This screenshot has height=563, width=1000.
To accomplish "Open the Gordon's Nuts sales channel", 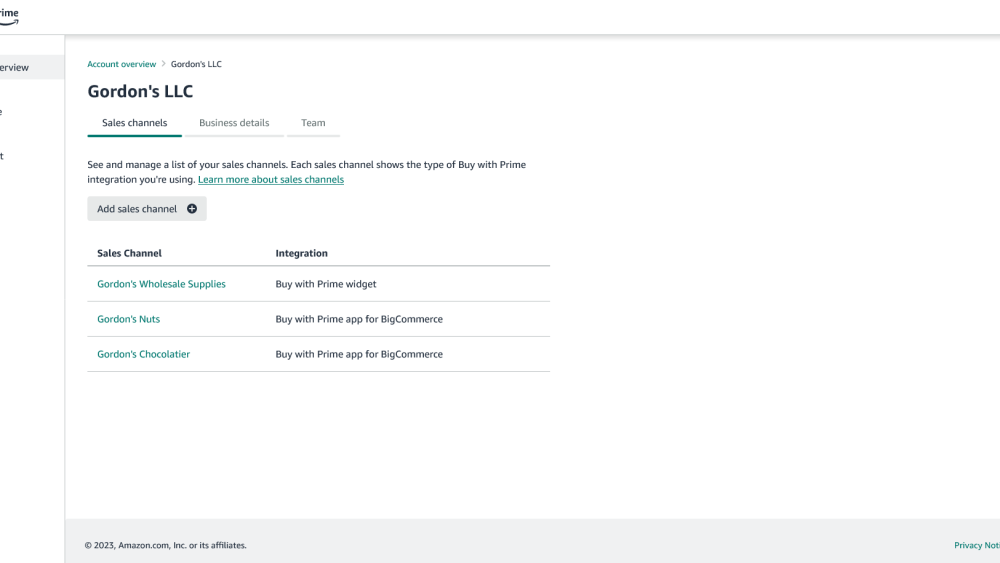I will pyautogui.click(x=128, y=319).
